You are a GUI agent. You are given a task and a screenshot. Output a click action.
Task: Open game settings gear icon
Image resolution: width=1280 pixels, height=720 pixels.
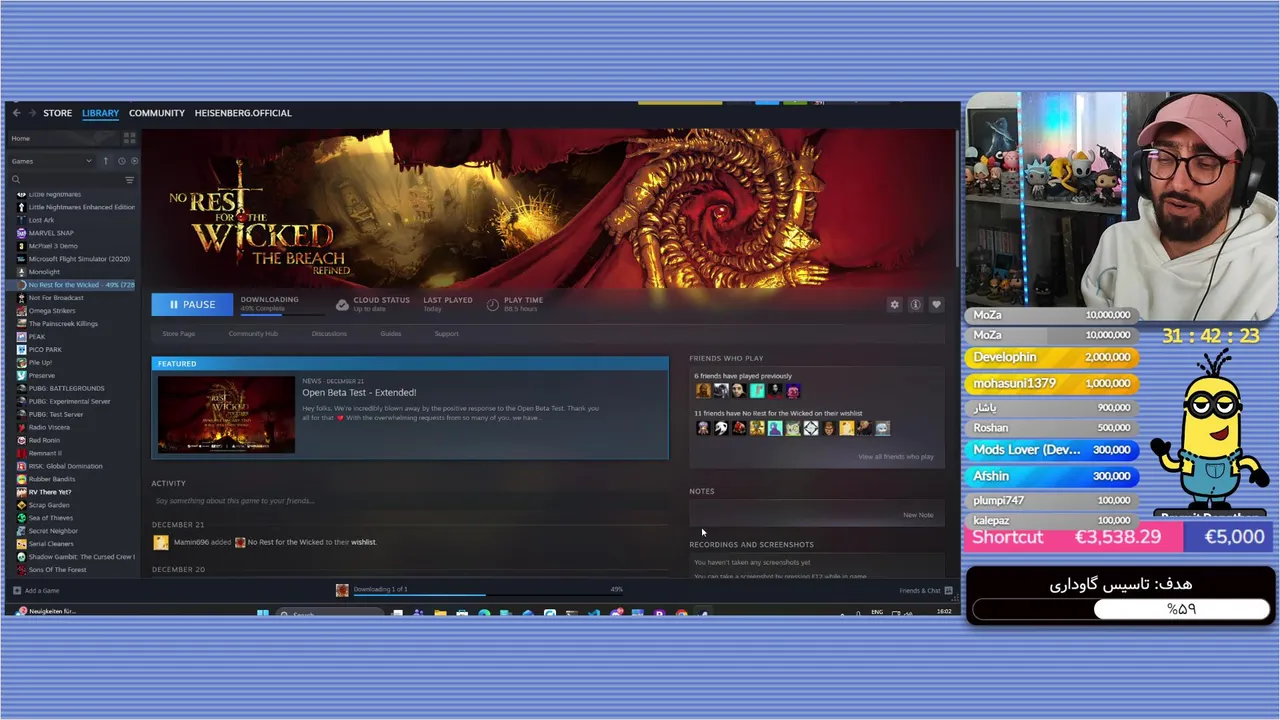click(x=894, y=304)
